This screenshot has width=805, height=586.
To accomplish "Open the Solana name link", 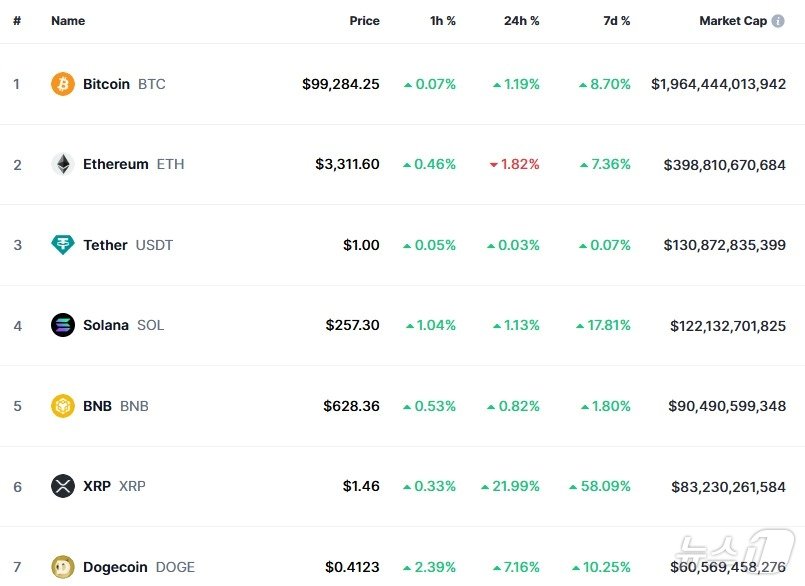I will tap(106, 325).
